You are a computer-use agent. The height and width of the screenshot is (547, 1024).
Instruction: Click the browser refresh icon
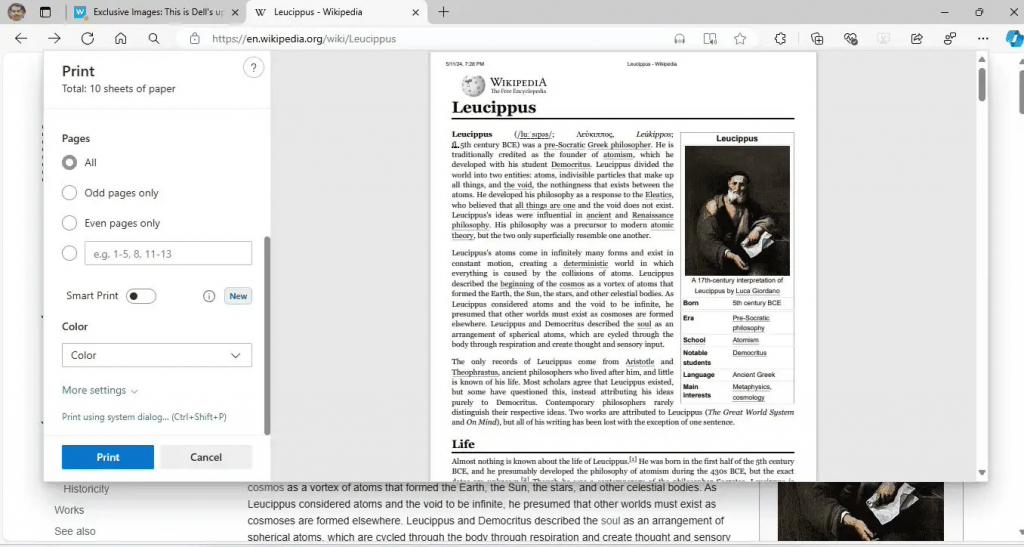pyautogui.click(x=87, y=39)
